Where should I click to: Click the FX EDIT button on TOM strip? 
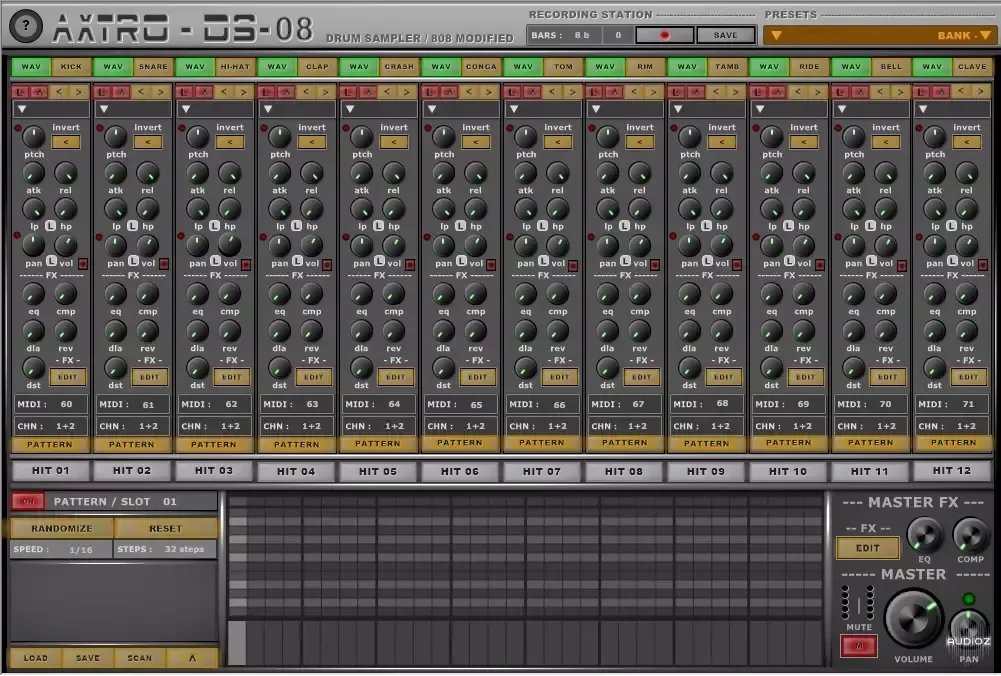pos(559,377)
